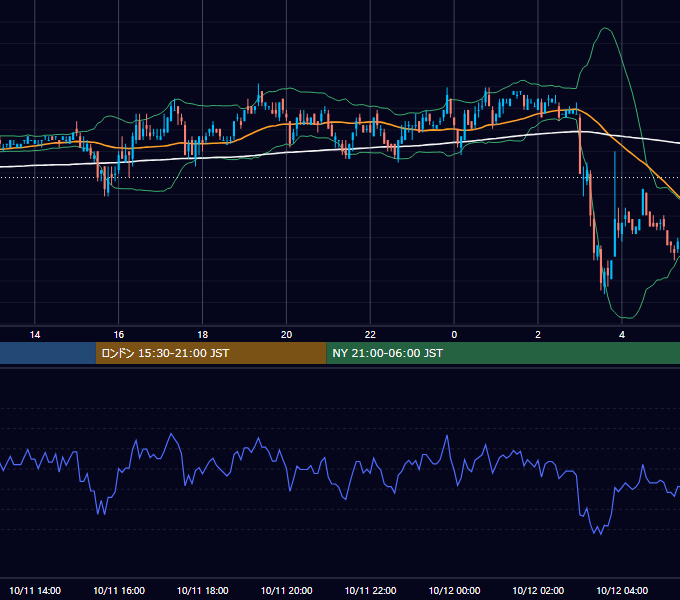Click the hour label 0 on time axis

click(x=454, y=335)
